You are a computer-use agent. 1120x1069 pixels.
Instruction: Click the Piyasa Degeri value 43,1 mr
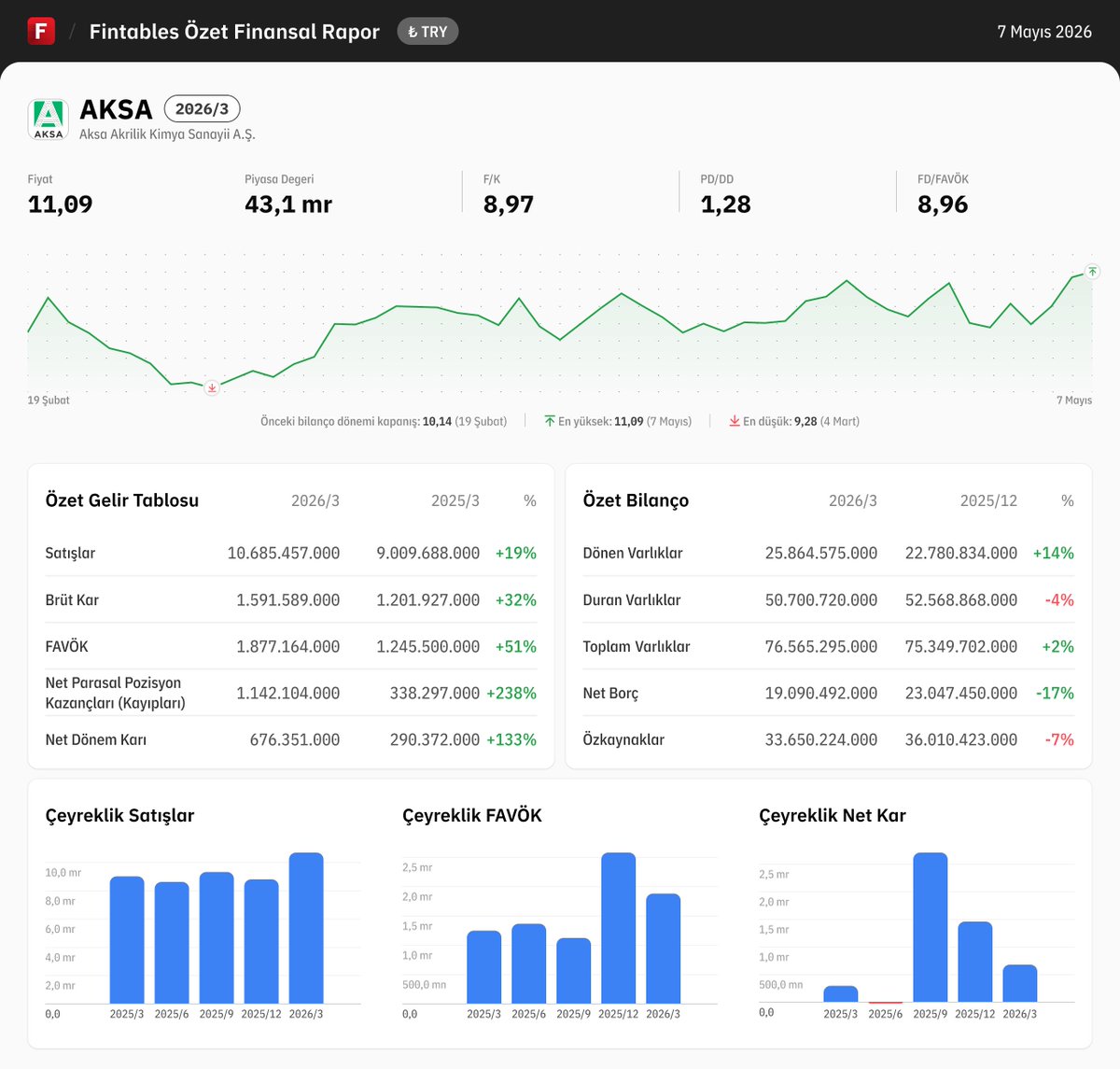288,204
